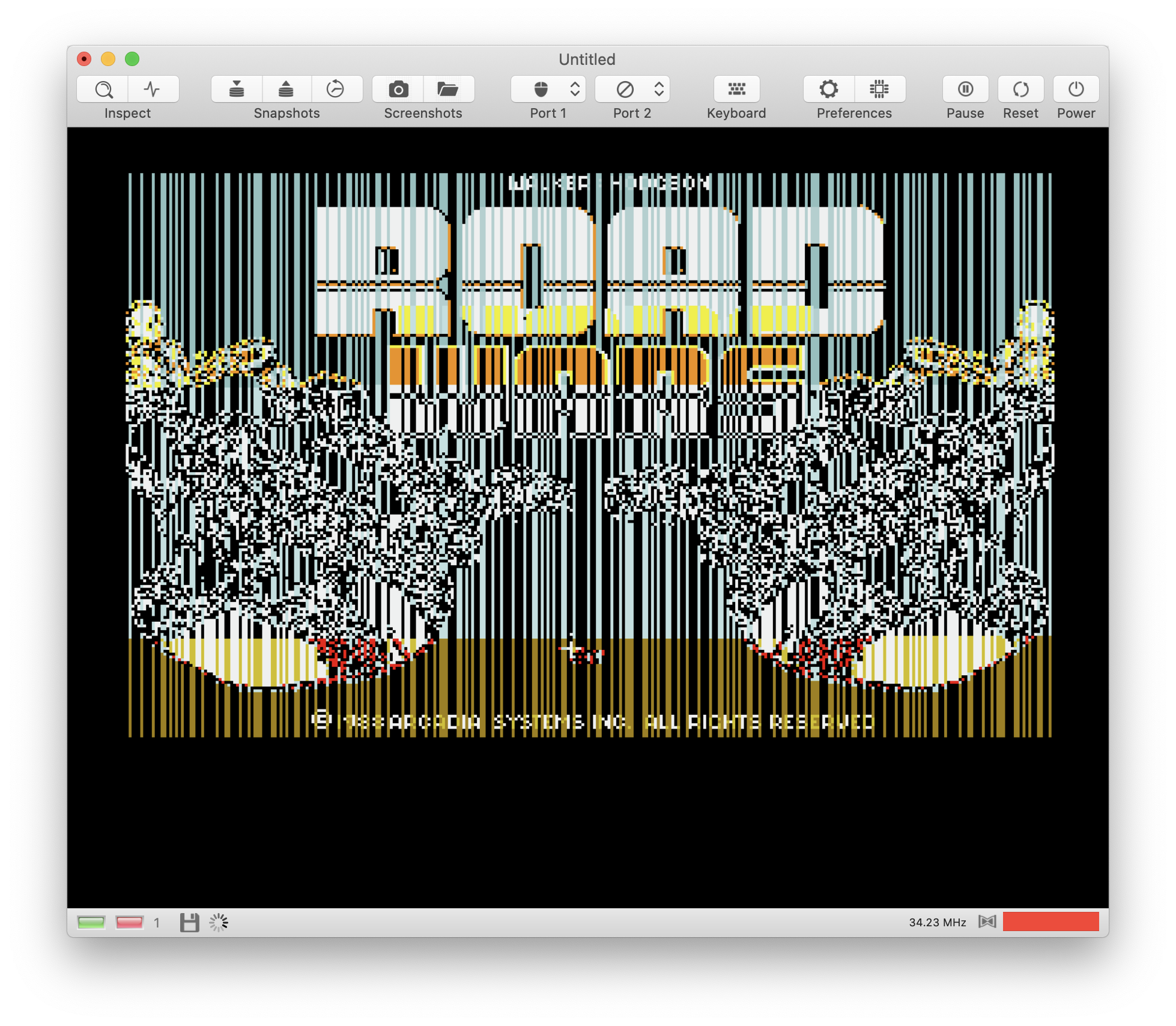The image size is (1176, 1026).
Task: Open Port 2 stepper arrows
Action: 659,90
